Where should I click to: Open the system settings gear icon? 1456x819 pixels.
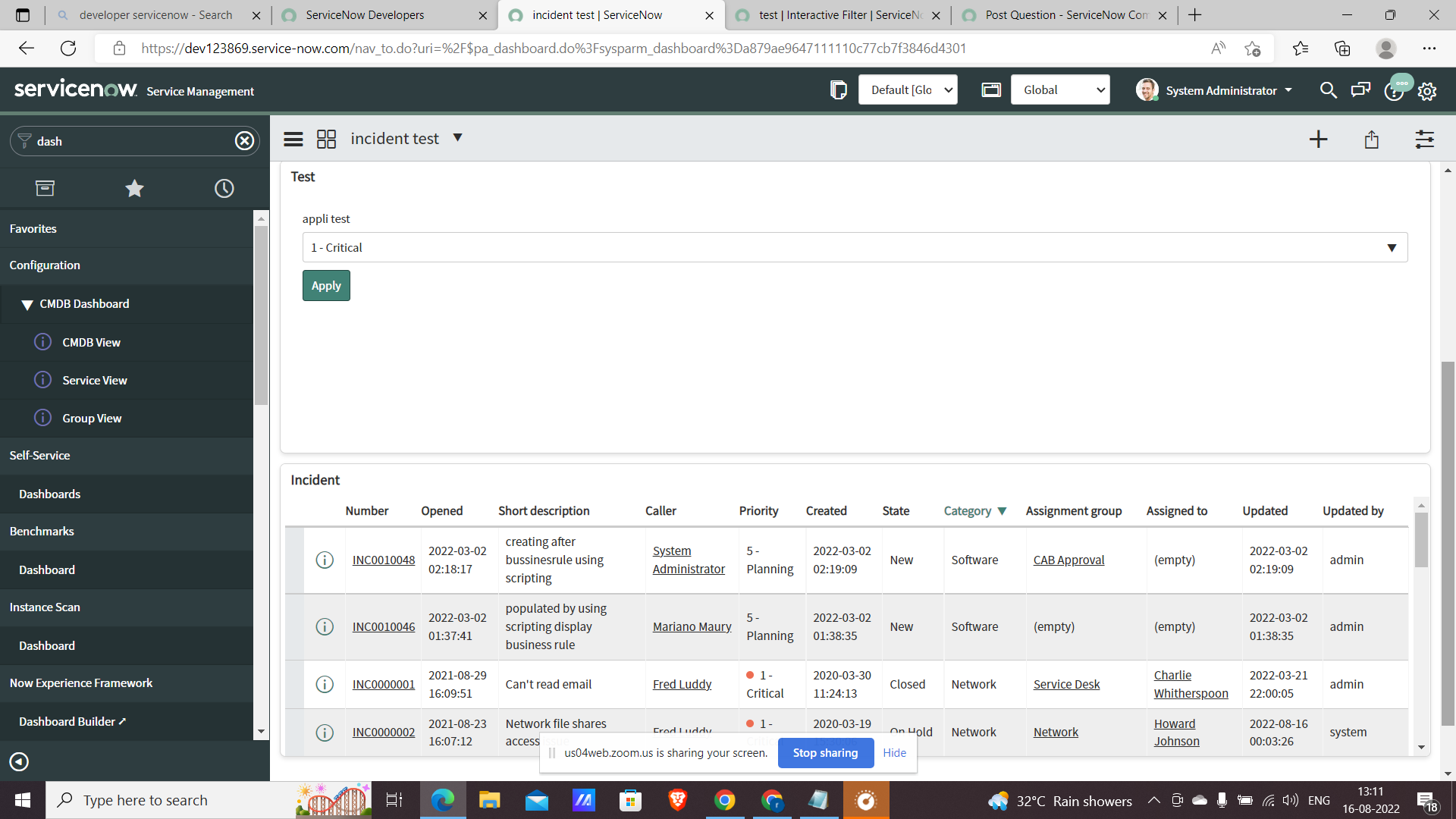[1427, 90]
